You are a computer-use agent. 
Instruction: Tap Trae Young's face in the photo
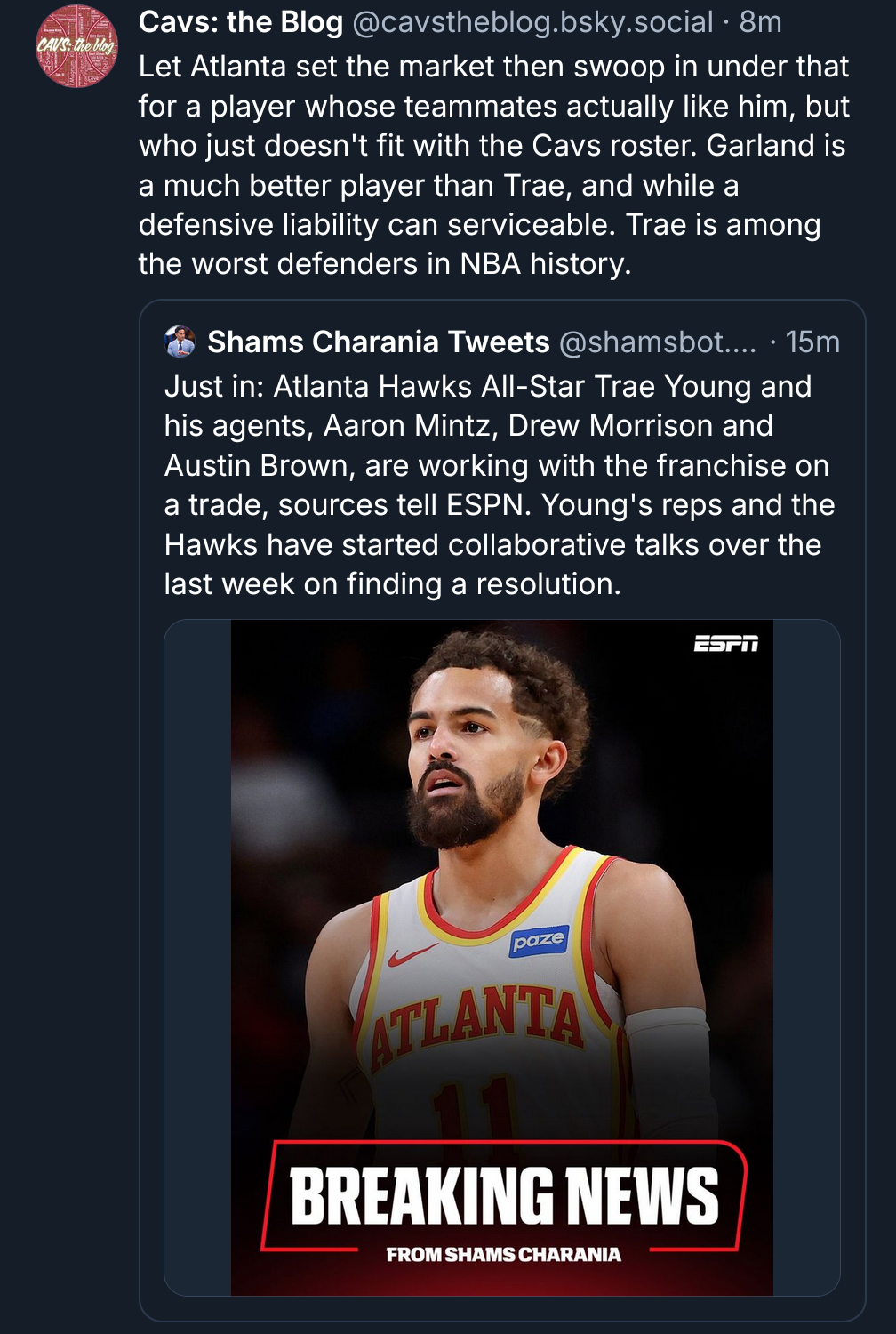(471, 756)
